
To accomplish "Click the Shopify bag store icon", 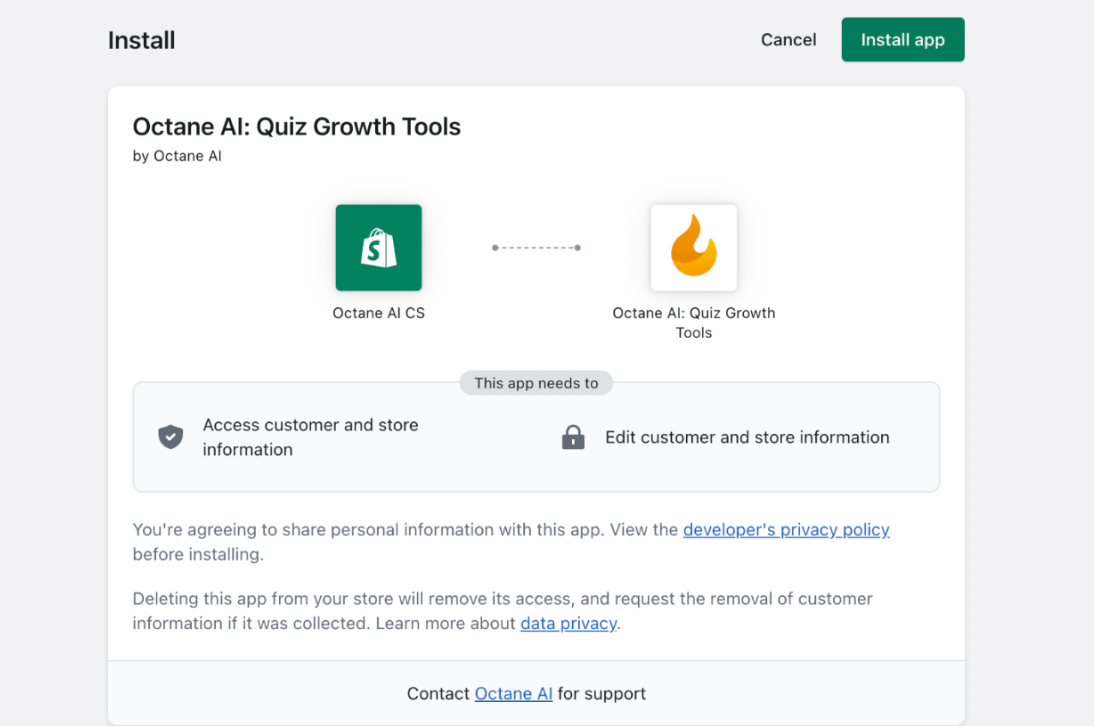I will 379,248.
